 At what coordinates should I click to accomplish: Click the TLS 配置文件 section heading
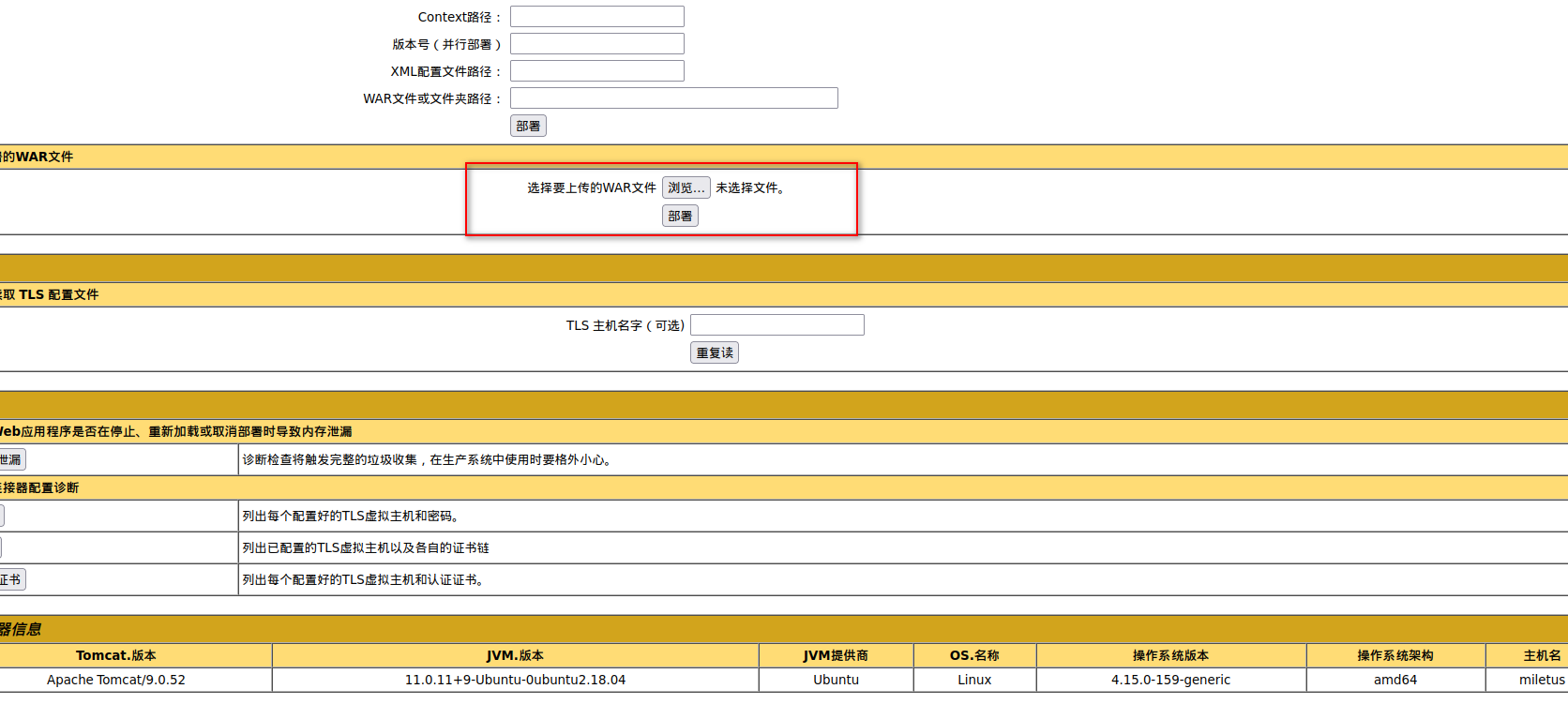(x=49, y=294)
